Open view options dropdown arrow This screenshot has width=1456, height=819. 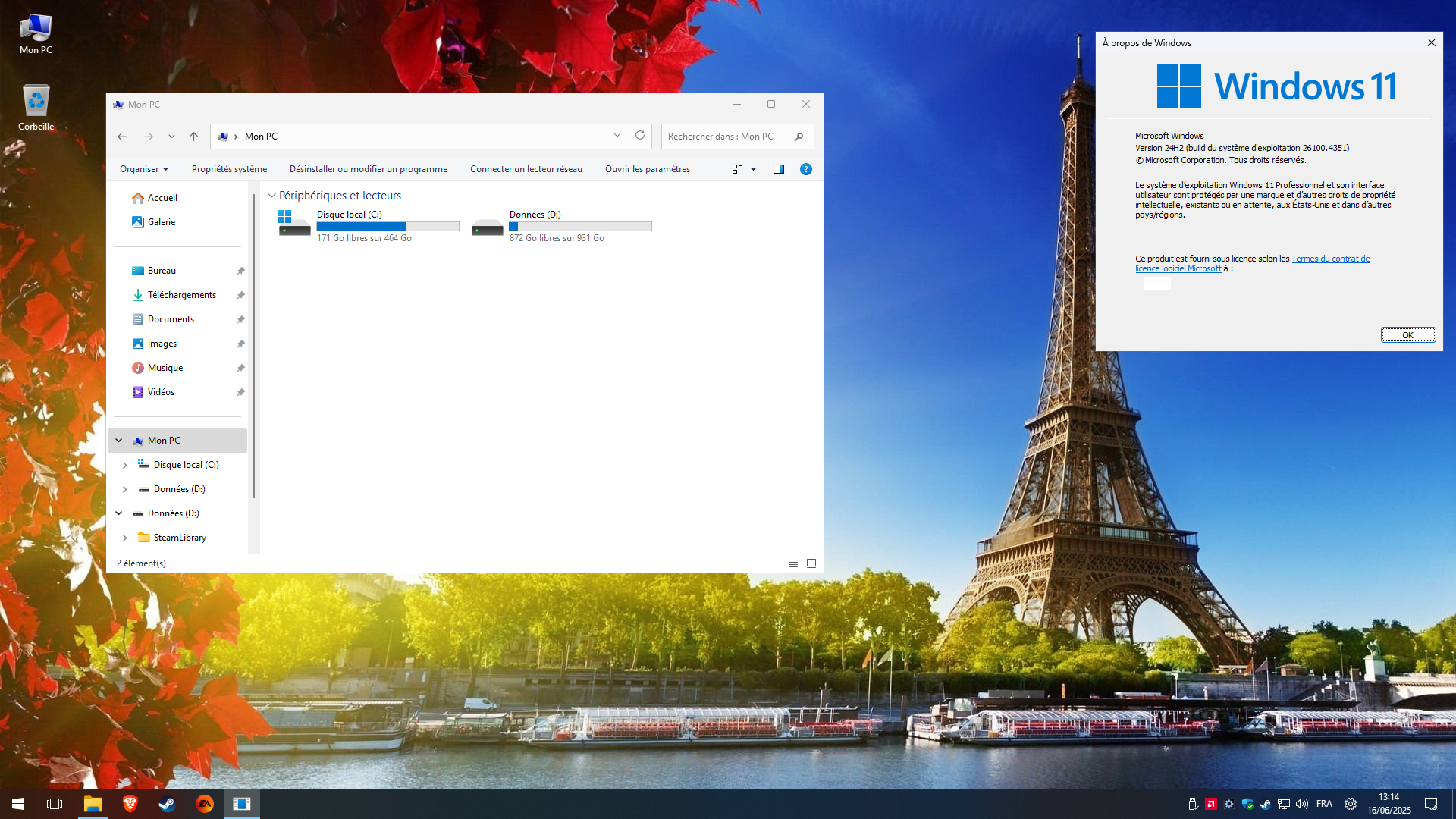753,169
